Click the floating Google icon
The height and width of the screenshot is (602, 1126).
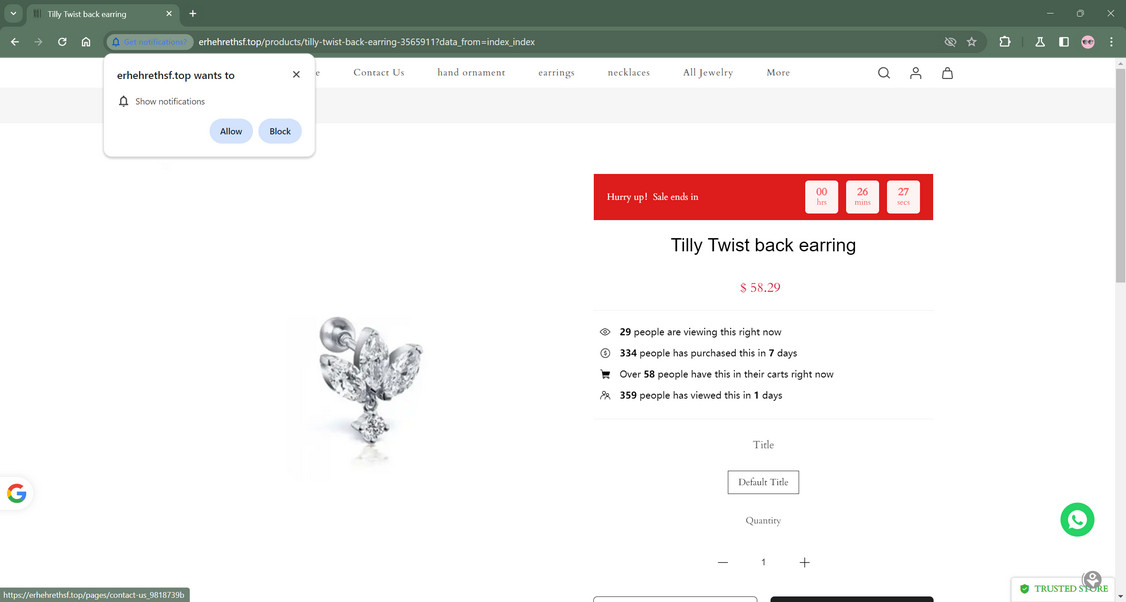pos(17,493)
